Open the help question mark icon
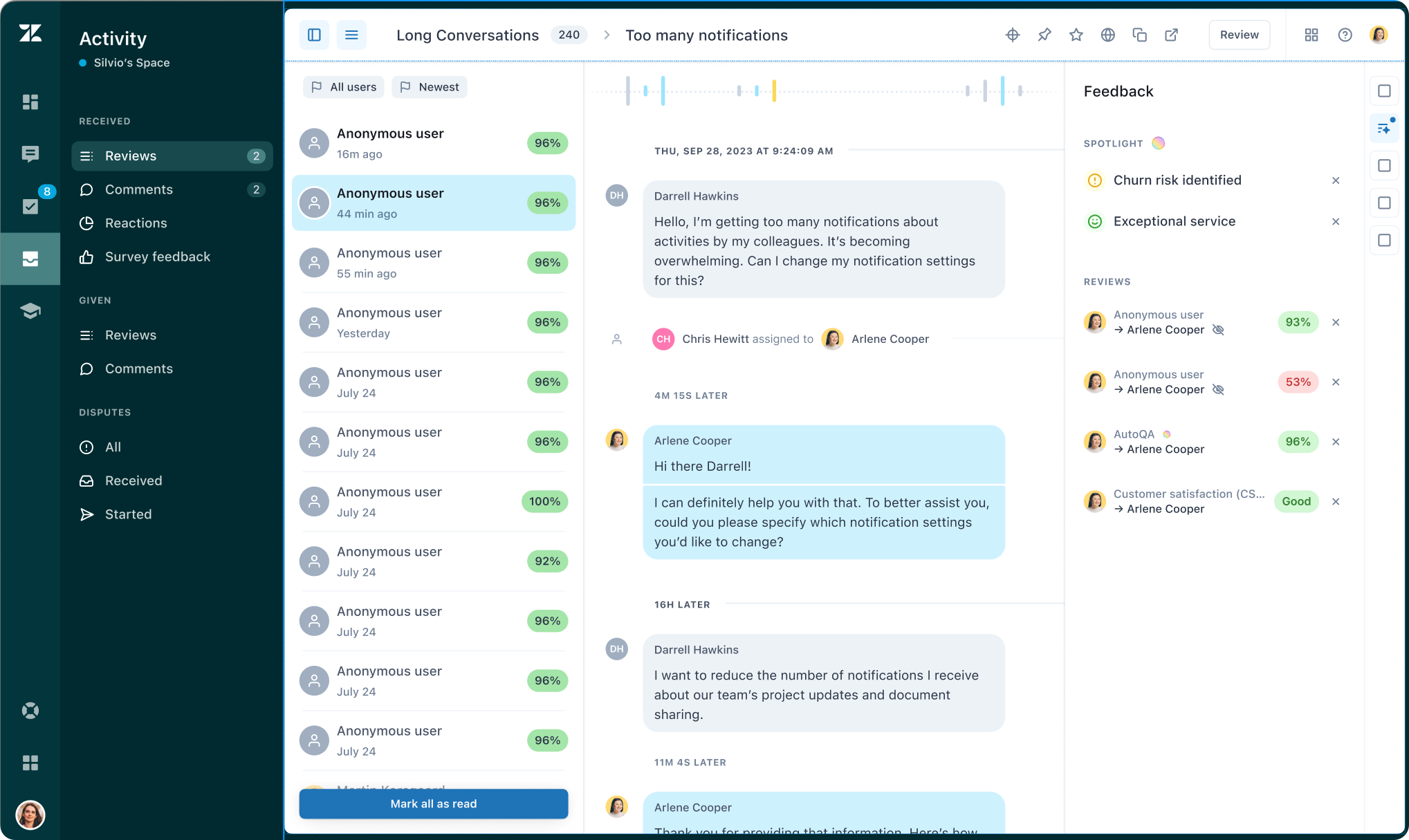Image resolution: width=1409 pixels, height=840 pixels. pyautogui.click(x=1345, y=35)
